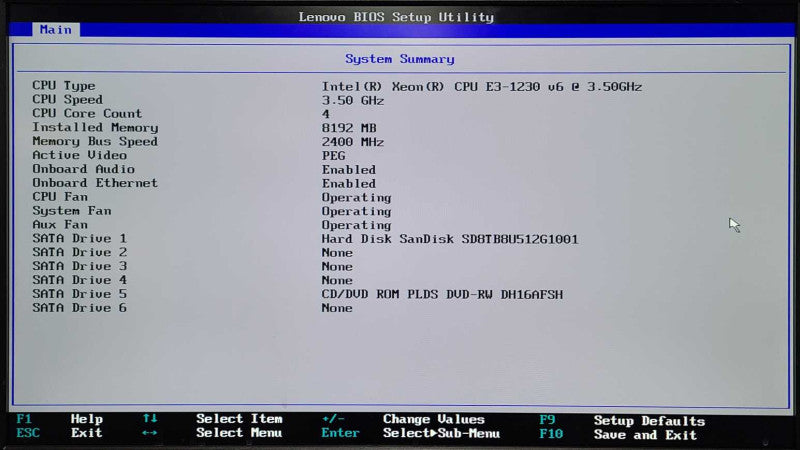Click Operating status for System Fan
This screenshot has height=450, width=800.
click(x=356, y=212)
